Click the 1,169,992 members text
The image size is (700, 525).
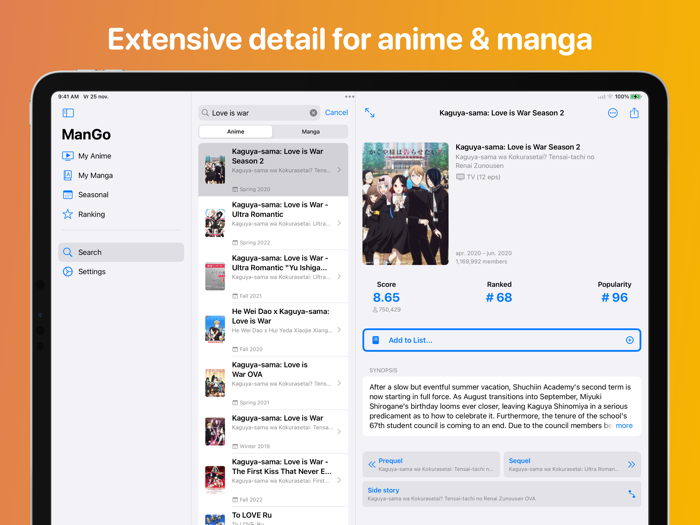coord(481,262)
